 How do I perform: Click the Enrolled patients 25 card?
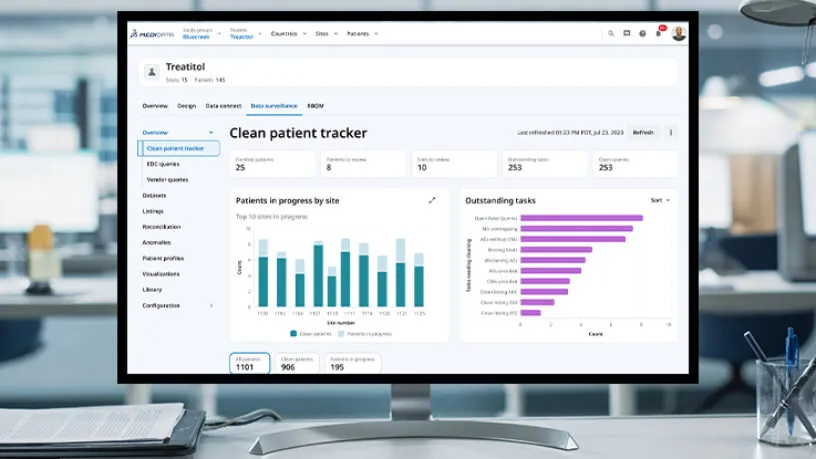(x=272, y=164)
